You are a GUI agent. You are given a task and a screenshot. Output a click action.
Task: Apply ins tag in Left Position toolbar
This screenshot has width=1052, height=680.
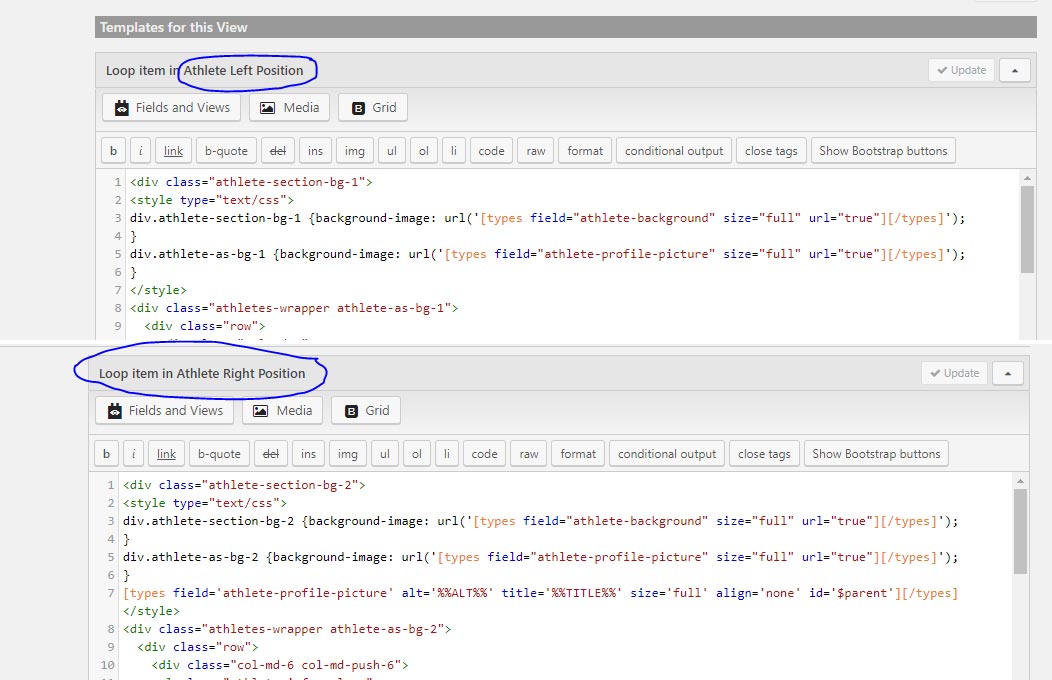pos(315,151)
